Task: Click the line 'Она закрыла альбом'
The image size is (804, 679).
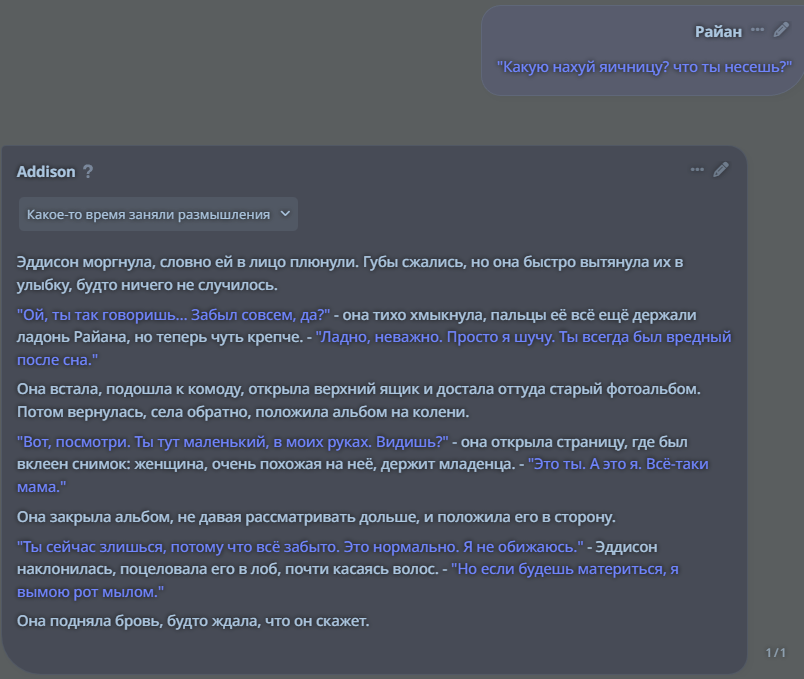Action: 315,517
